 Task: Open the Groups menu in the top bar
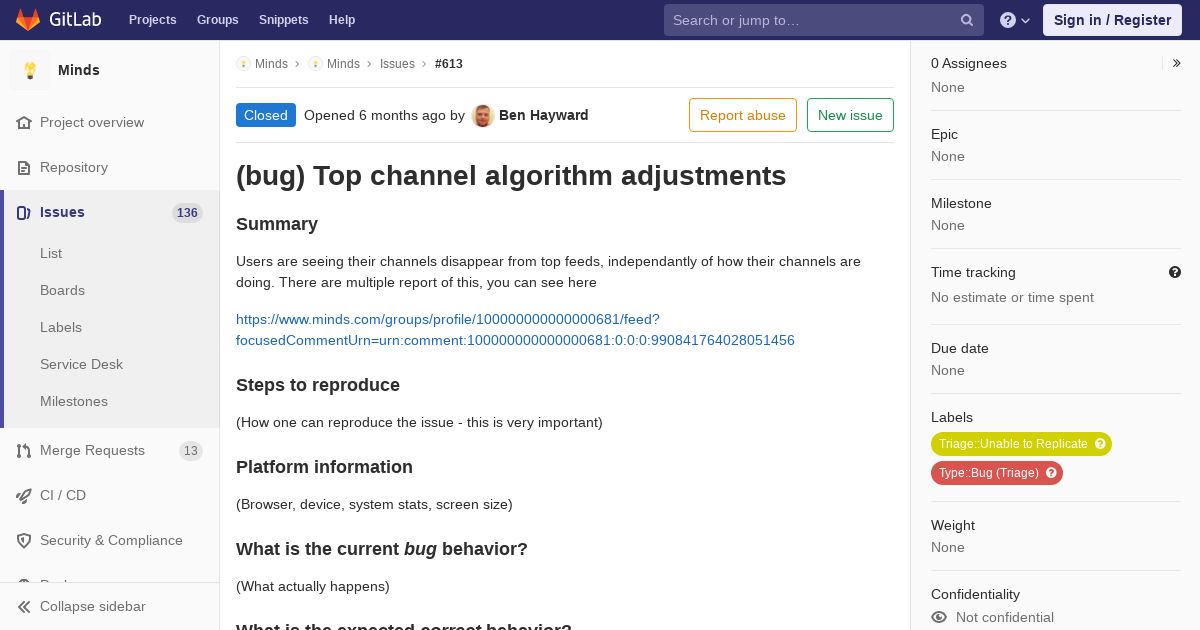click(x=217, y=20)
